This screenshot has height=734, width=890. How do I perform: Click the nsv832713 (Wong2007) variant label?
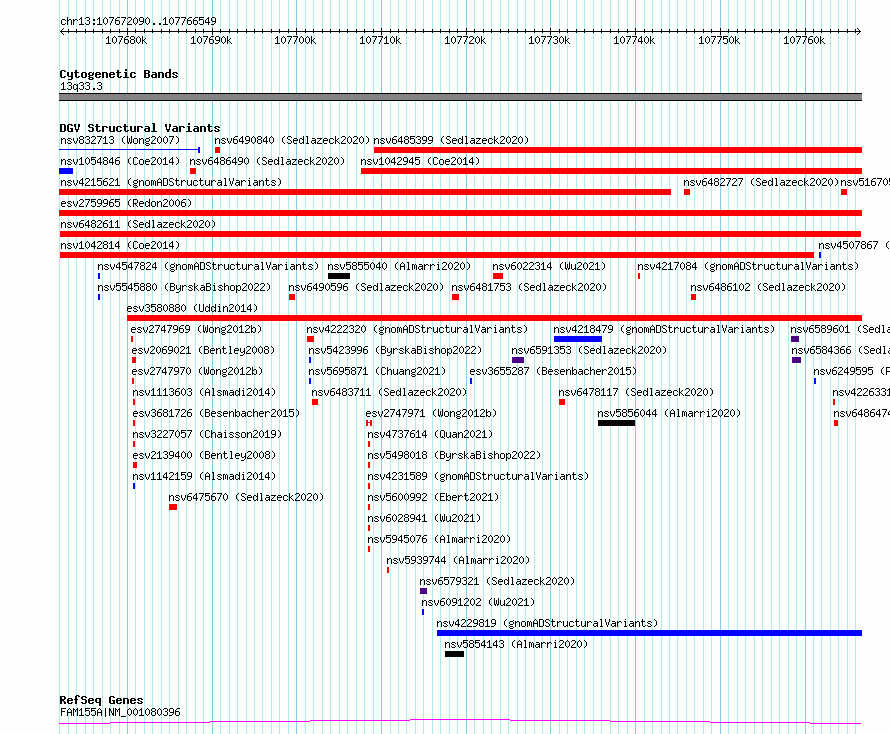click(120, 140)
